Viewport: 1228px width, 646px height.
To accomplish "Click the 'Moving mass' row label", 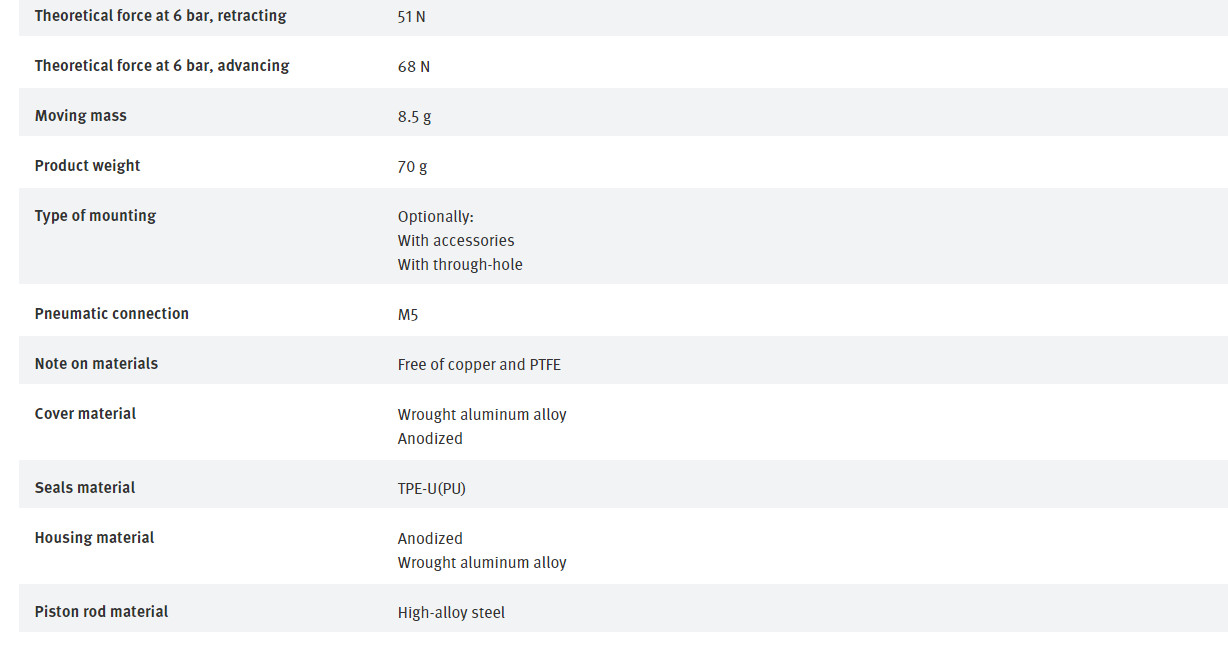I will [x=80, y=116].
